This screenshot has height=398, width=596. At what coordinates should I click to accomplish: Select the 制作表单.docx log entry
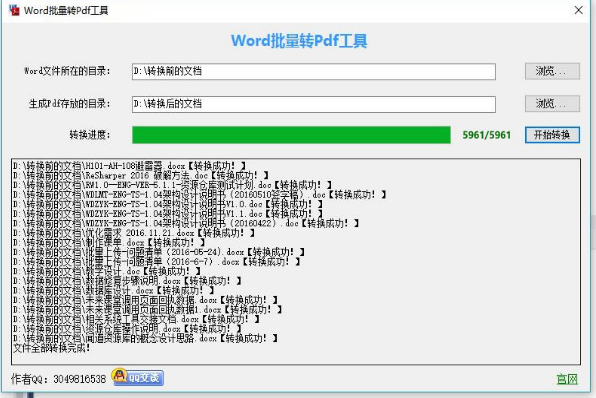pos(109,242)
